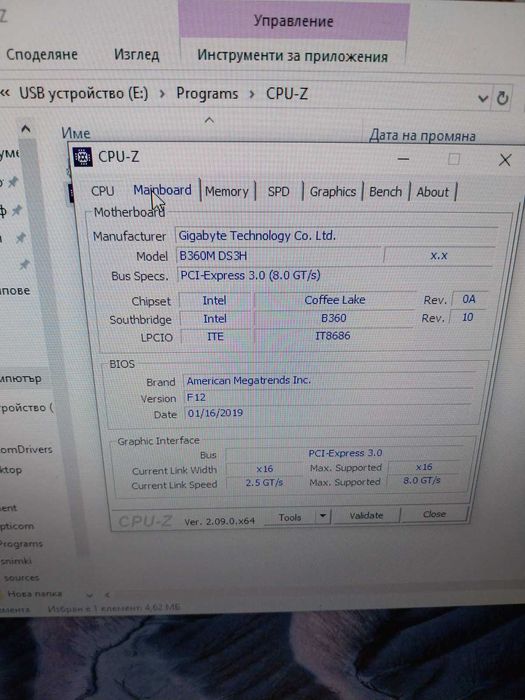The image size is (525, 700).
Task: Click Programs in the address path
Action: (207, 93)
